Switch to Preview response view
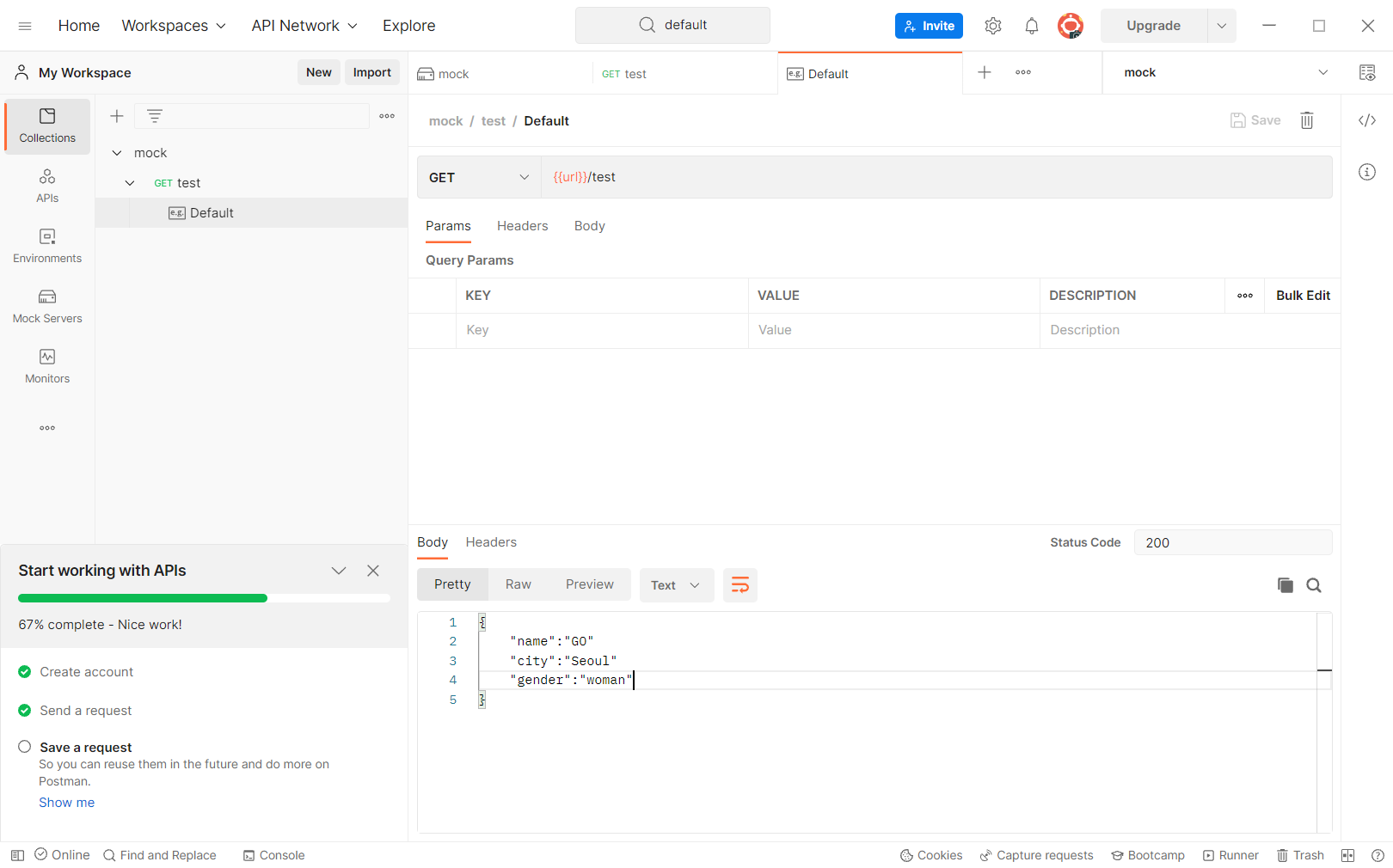This screenshot has height=868, width=1393. [x=590, y=584]
